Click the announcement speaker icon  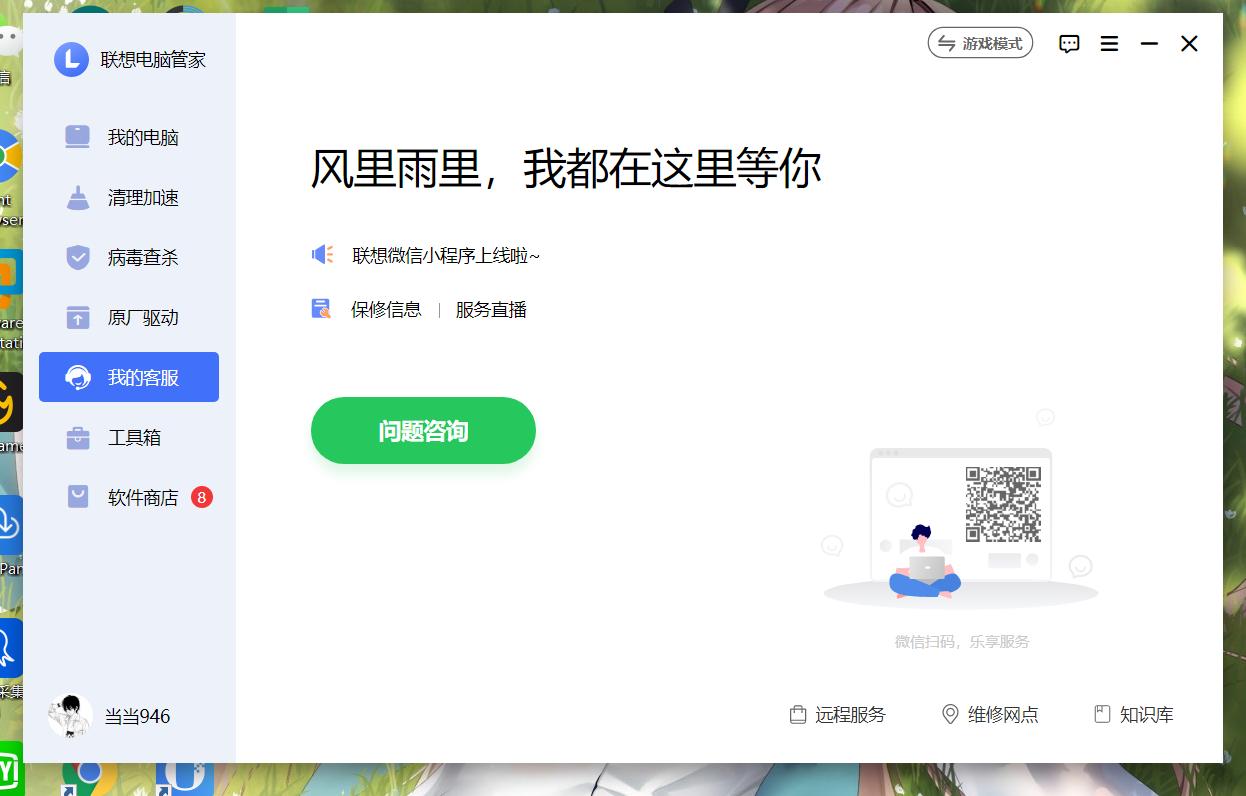point(320,255)
